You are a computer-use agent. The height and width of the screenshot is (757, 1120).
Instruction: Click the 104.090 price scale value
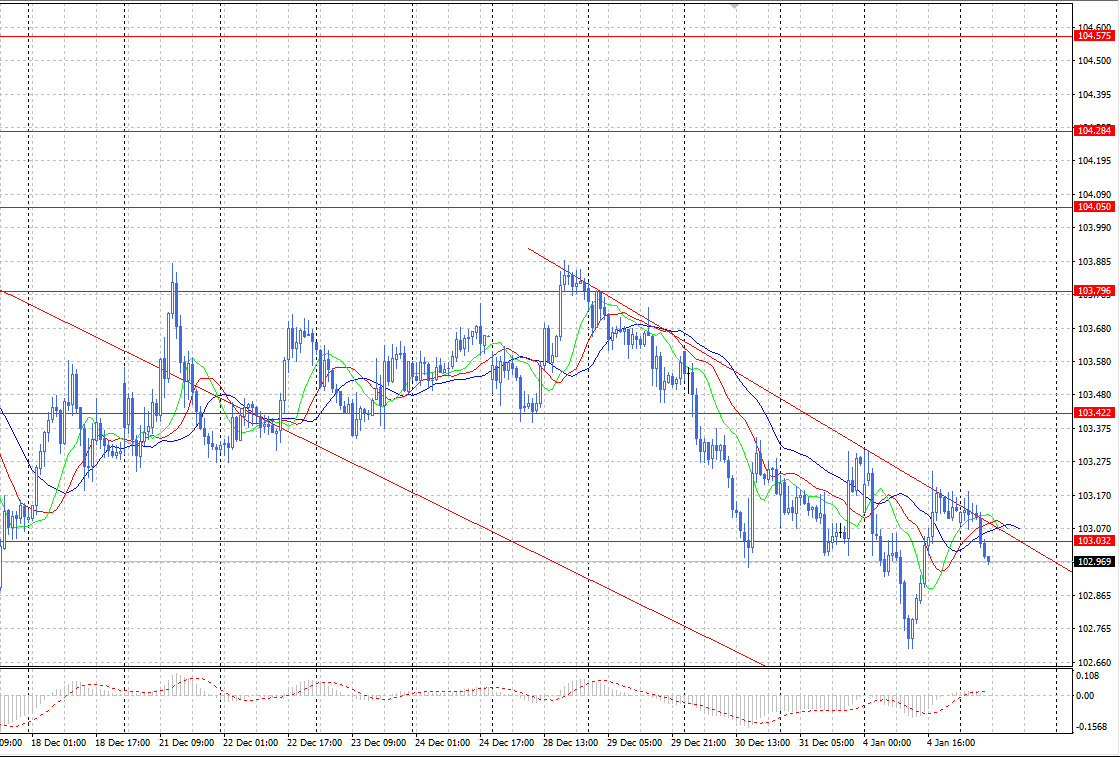pyautogui.click(x=1095, y=194)
